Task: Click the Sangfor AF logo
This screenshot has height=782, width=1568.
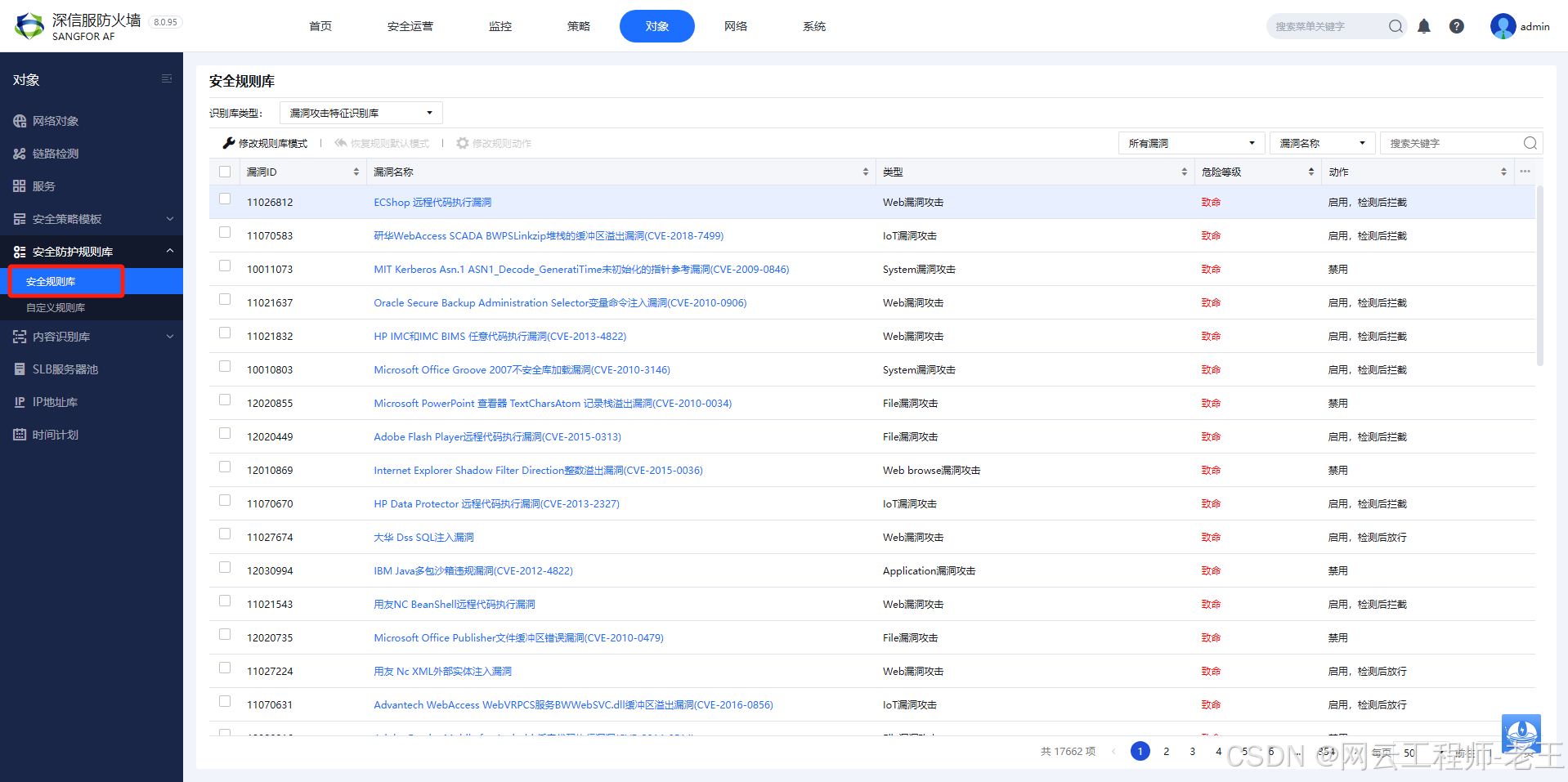Action: click(x=29, y=26)
